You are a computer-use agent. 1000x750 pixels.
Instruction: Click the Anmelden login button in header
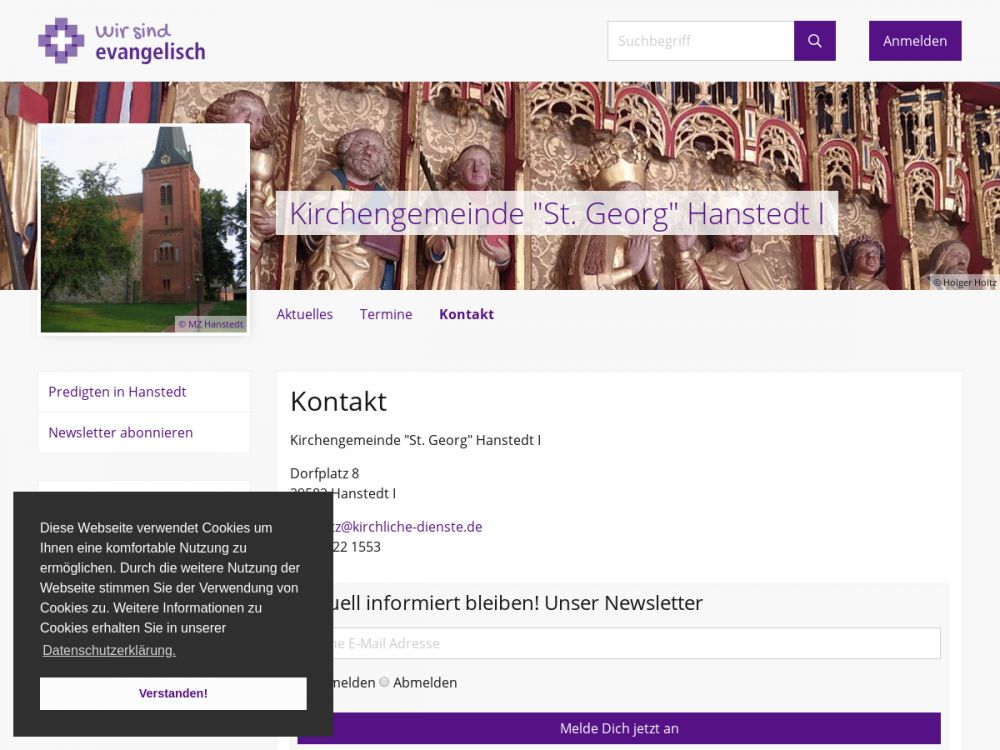(914, 41)
